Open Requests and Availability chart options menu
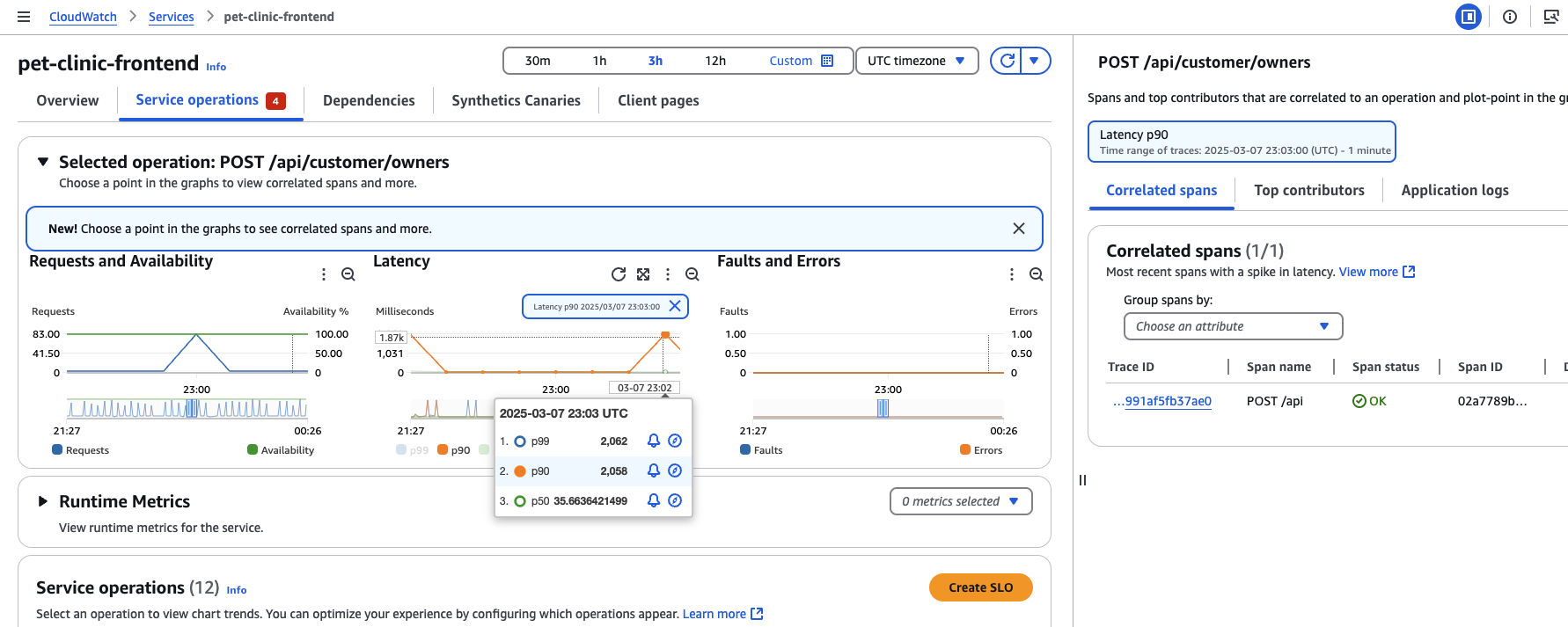Image resolution: width=1568 pixels, height=627 pixels. pos(324,274)
